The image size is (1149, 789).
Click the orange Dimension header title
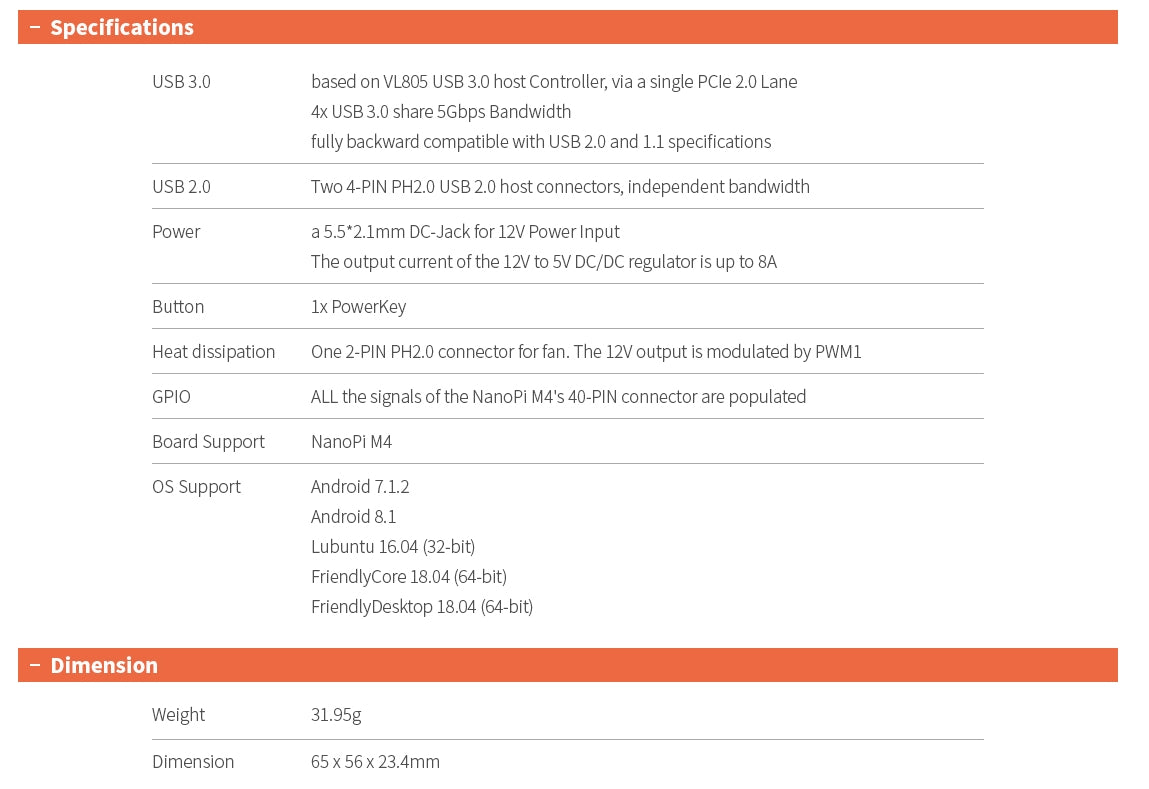[x=104, y=666]
